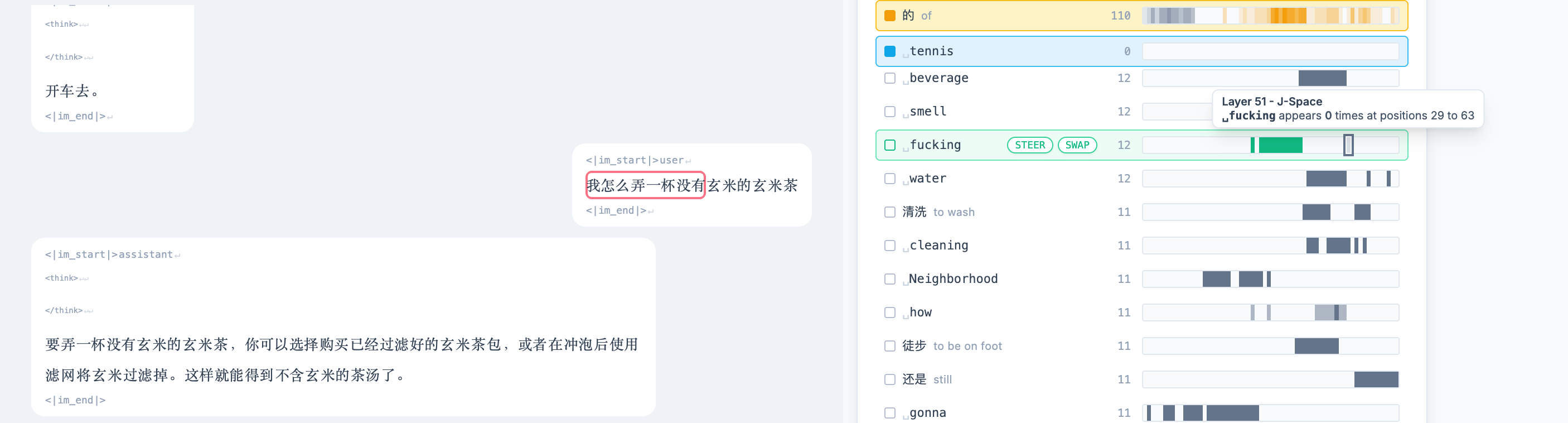This screenshot has height=423, width=1568.
Task: Select the 徒步 to be on foot row
Action: 1141,346
